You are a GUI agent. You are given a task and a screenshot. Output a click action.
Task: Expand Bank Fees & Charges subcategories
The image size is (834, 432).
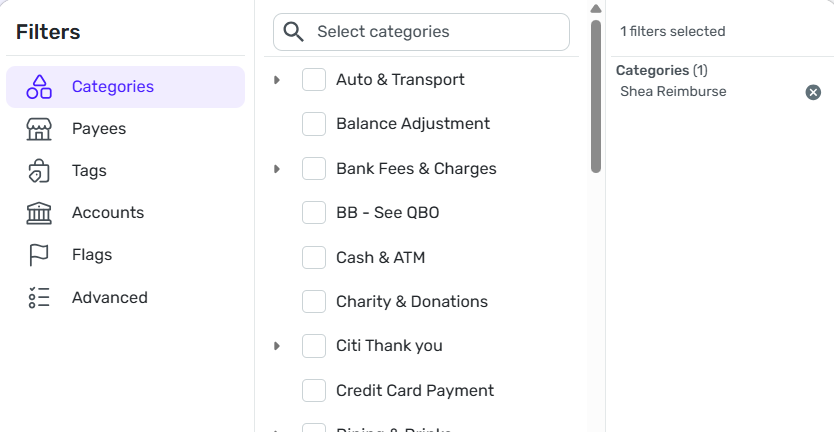point(277,169)
